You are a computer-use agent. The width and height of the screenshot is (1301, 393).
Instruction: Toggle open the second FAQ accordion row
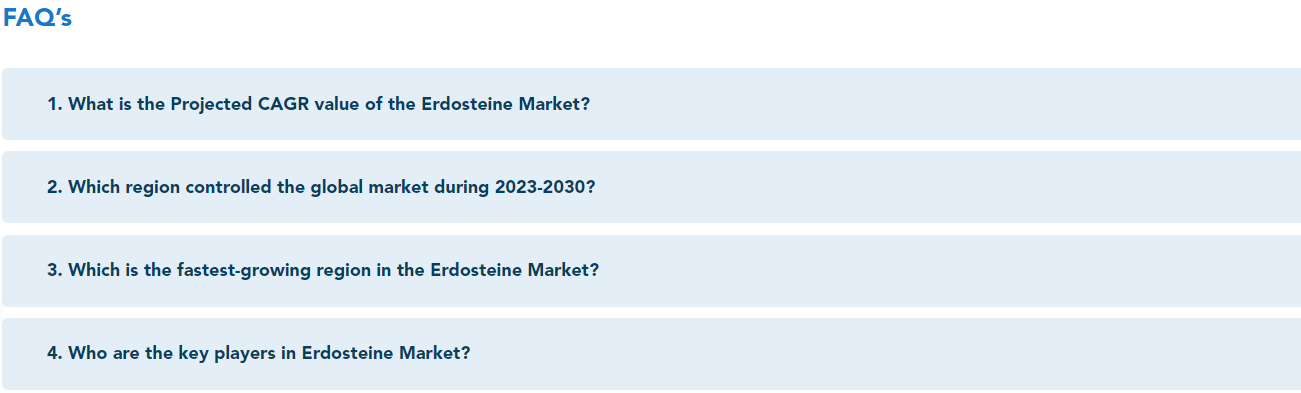pos(651,187)
